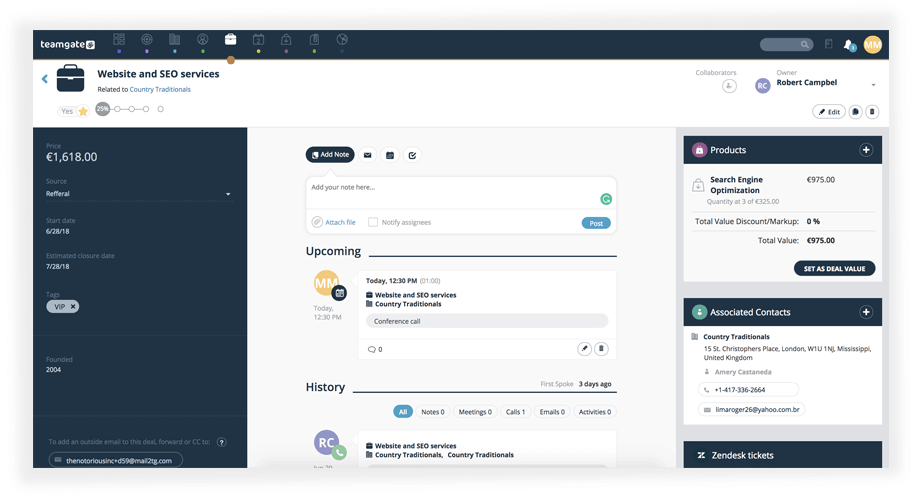Go back using the left chevron arrow
Screen dimensions: 916x497
(x=45, y=79)
